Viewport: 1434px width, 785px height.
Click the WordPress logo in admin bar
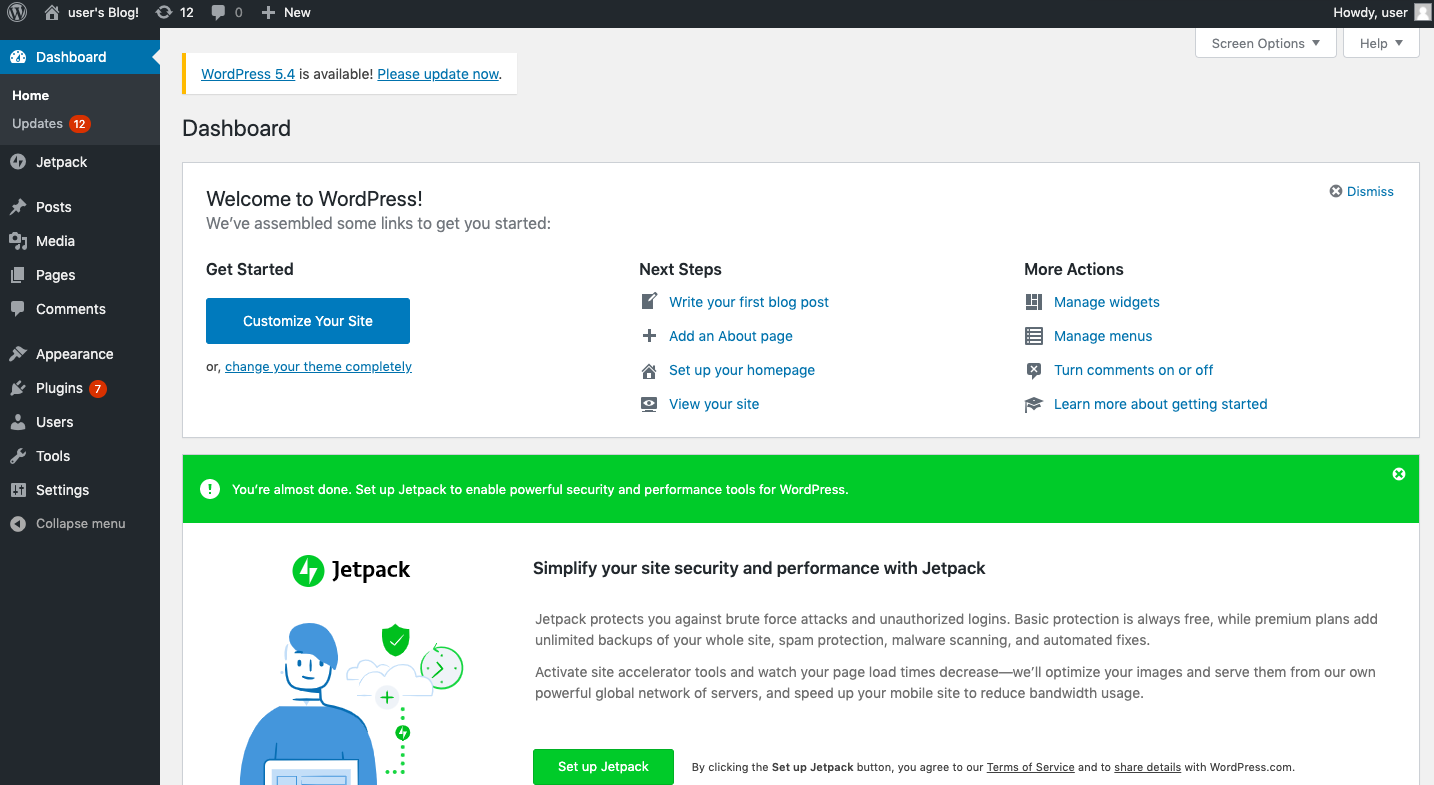tap(17, 13)
